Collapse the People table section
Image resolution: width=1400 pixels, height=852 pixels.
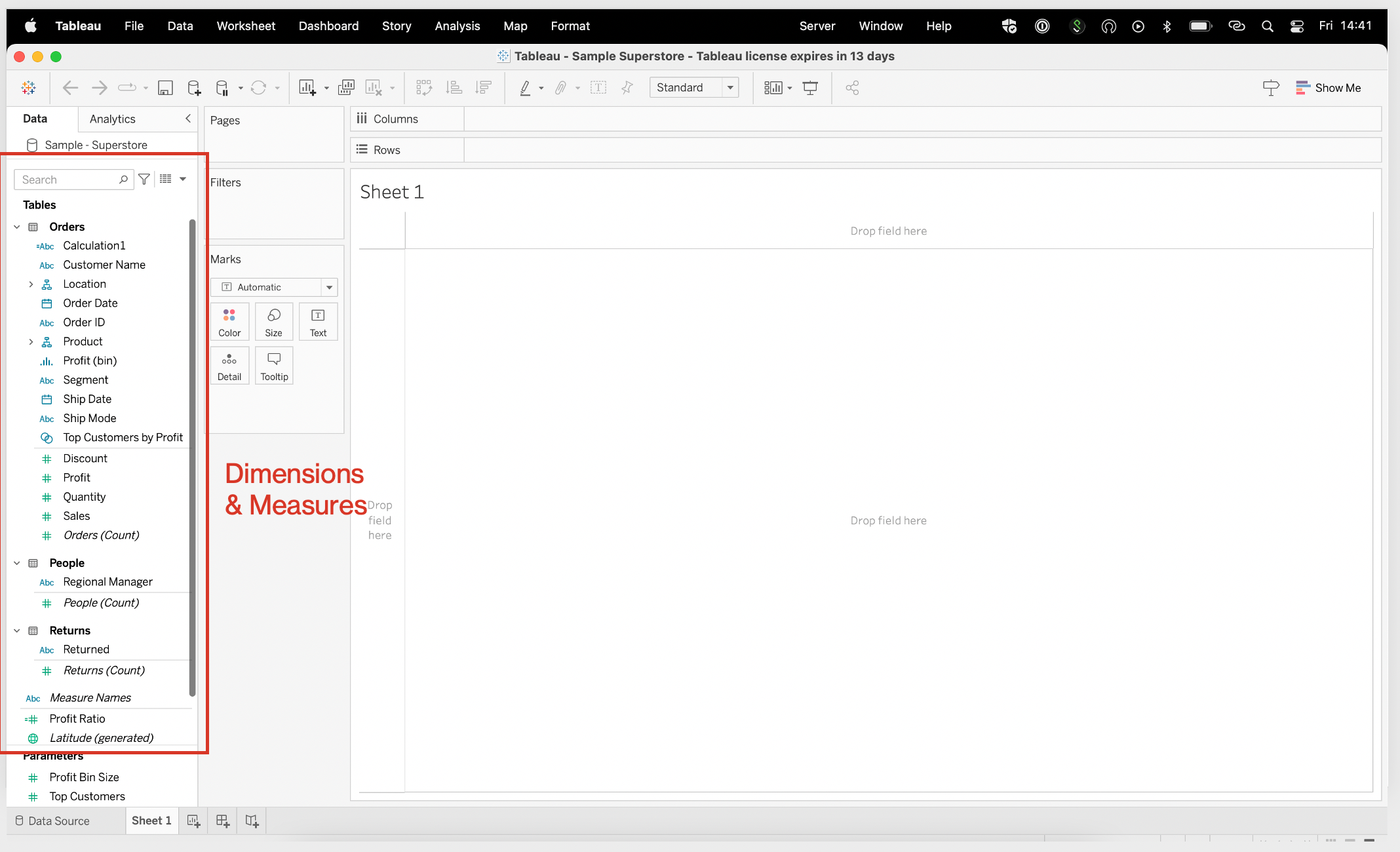point(17,562)
